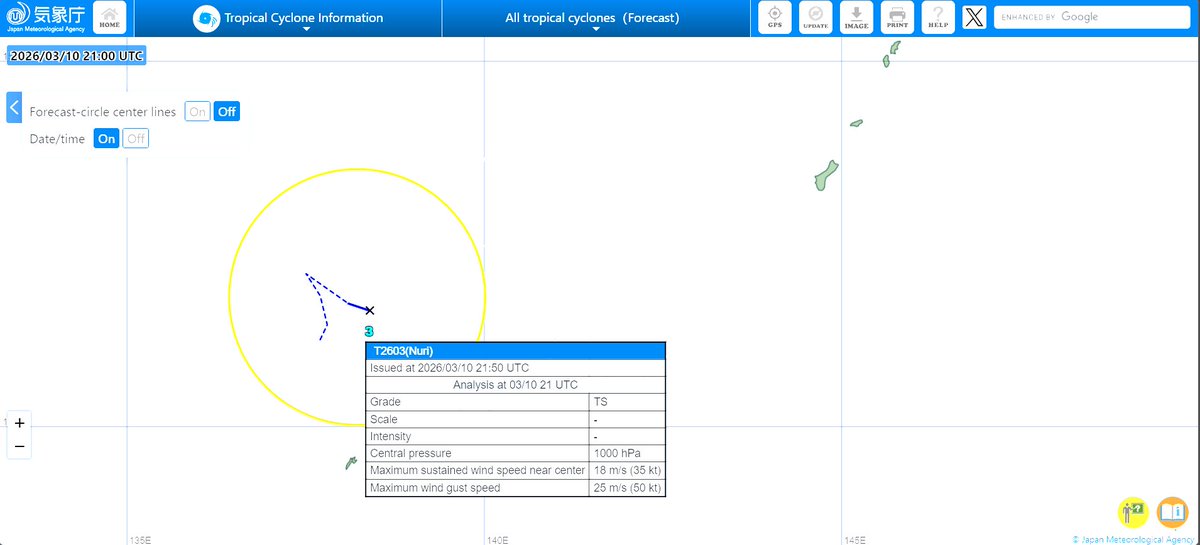Open the X social media icon

tap(973, 17)
